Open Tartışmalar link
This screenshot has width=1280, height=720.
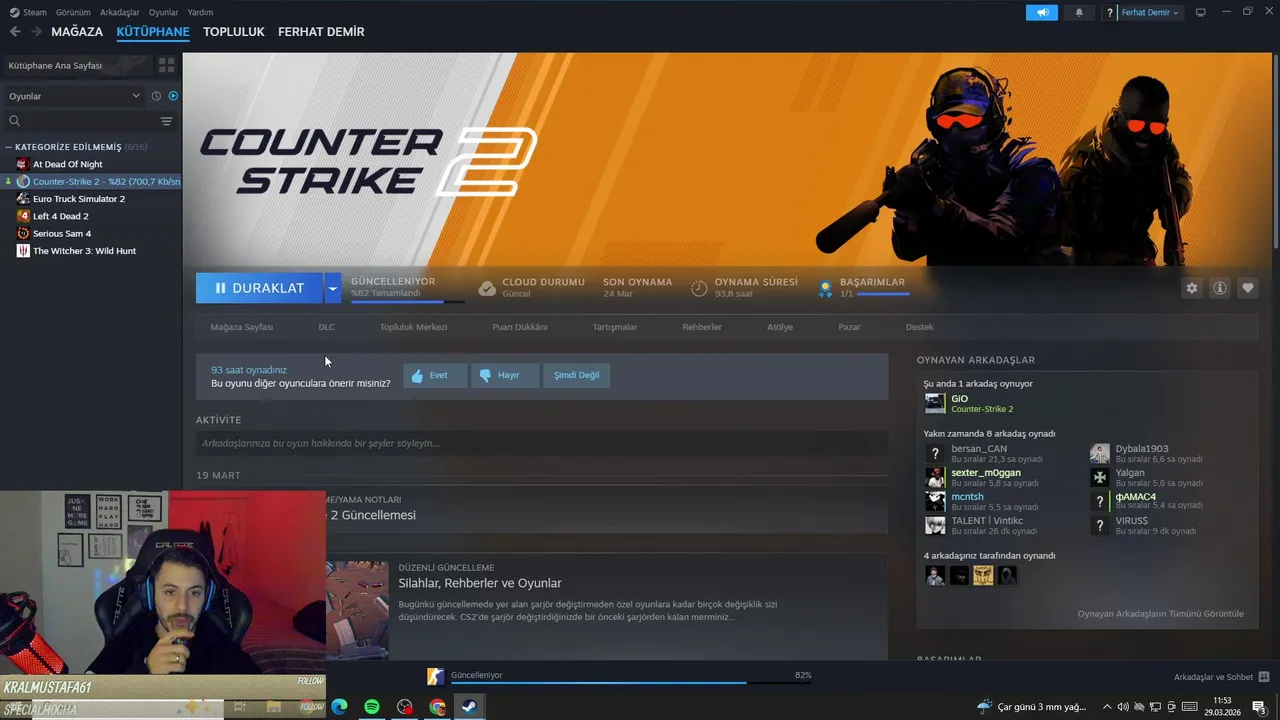[614, 327]
